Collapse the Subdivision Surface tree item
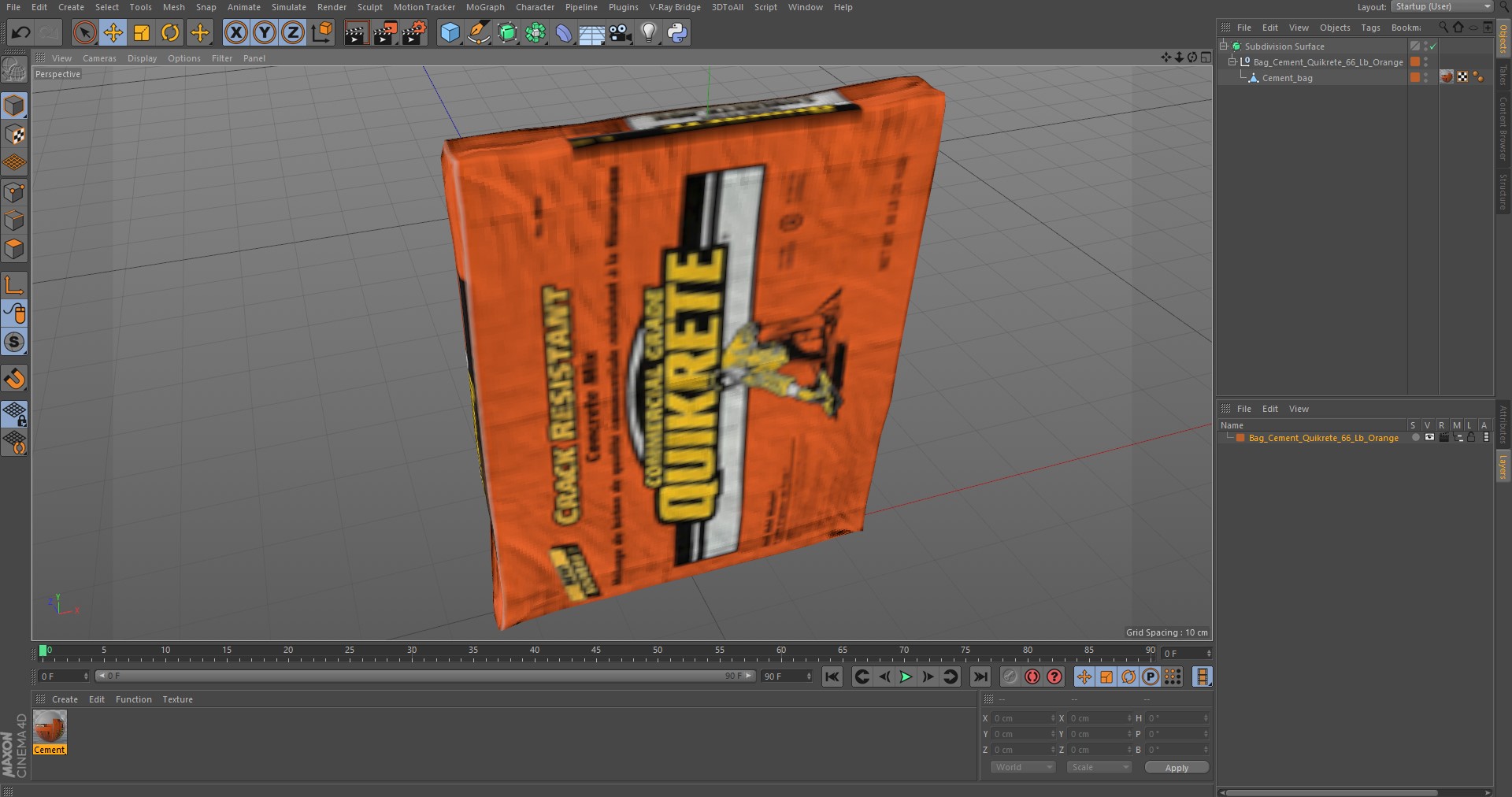The image size is (1512, 797). tap(1224, 46)
